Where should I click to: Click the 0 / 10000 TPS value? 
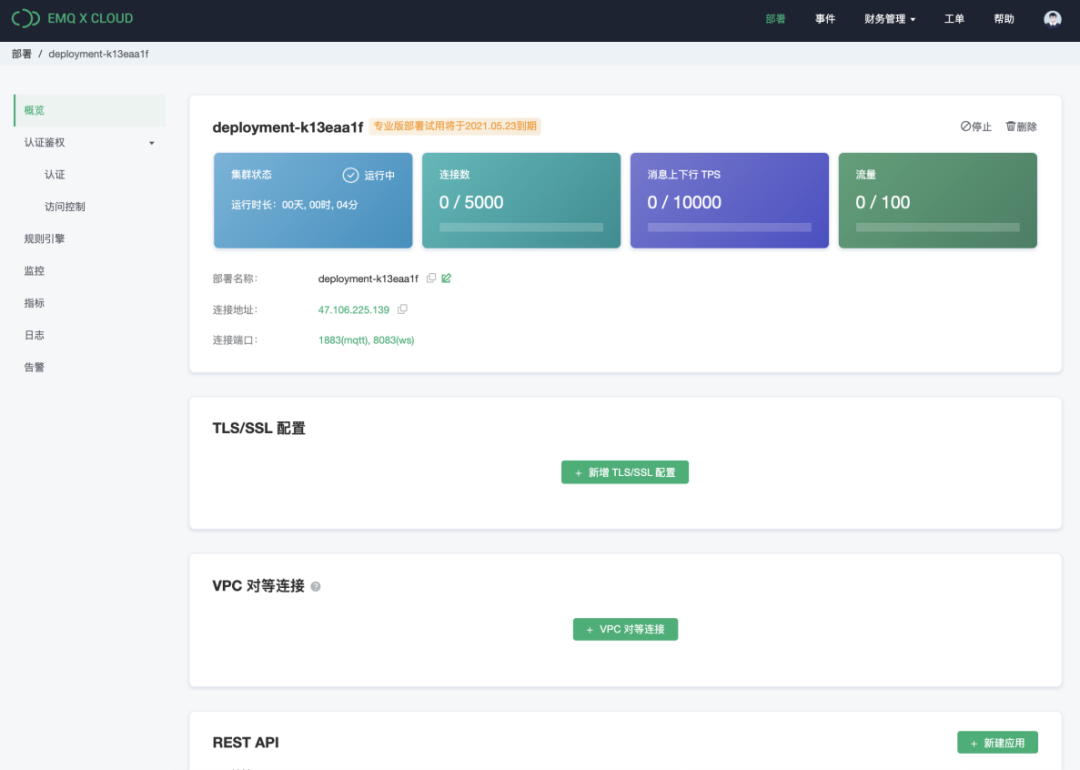(684, 202)
